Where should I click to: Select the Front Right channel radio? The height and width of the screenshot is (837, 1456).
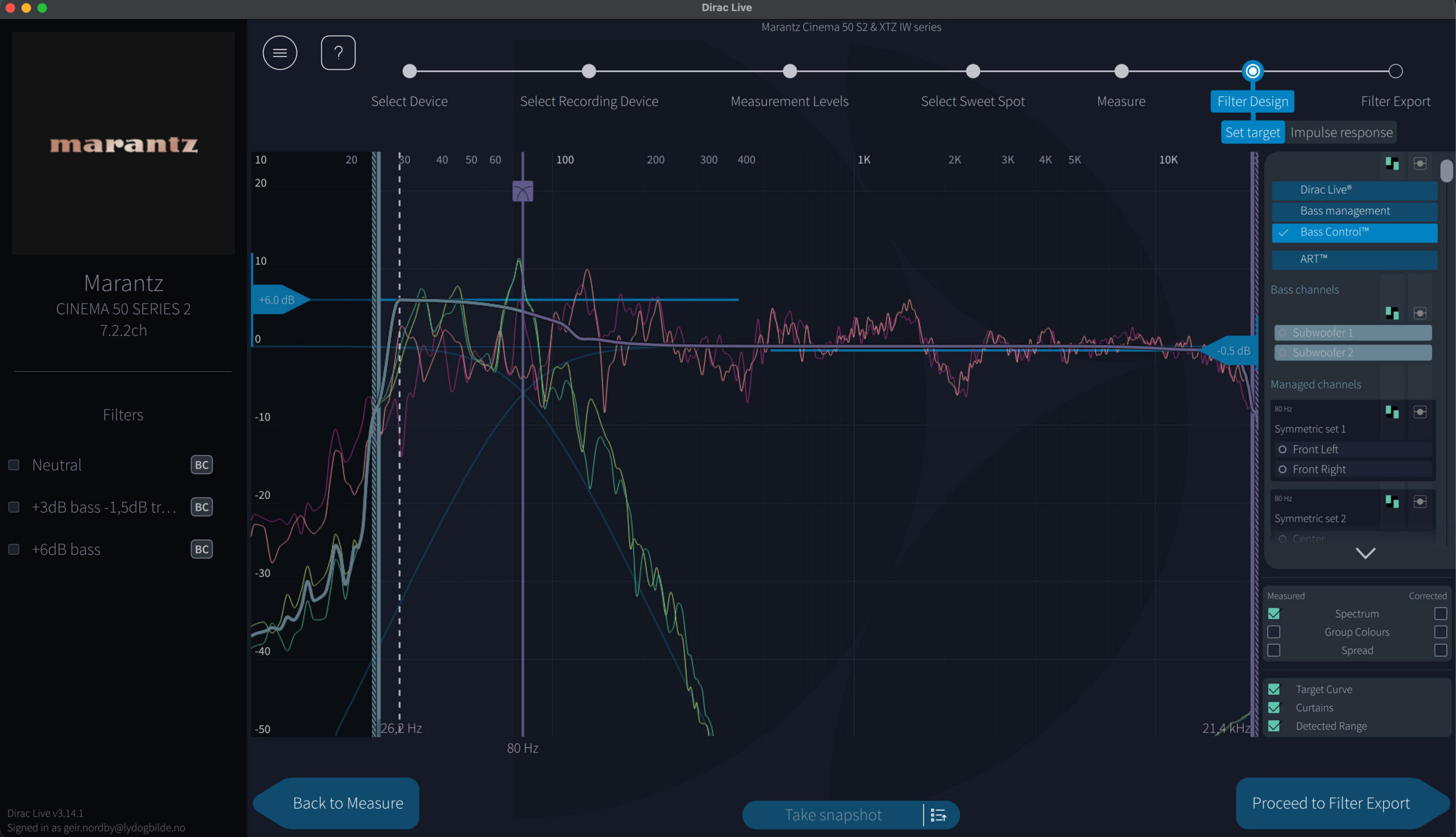1283,470
